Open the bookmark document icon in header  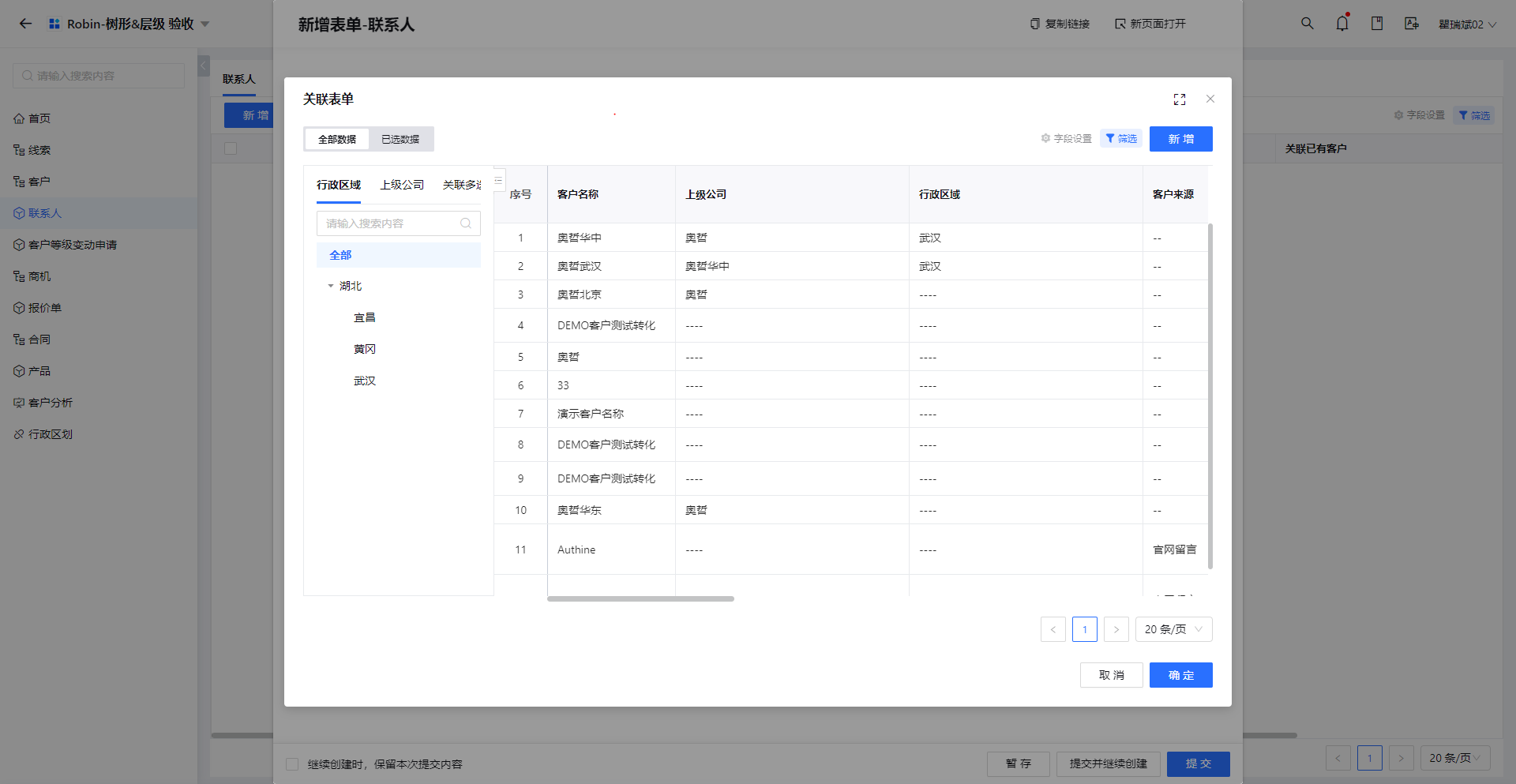1377,24
